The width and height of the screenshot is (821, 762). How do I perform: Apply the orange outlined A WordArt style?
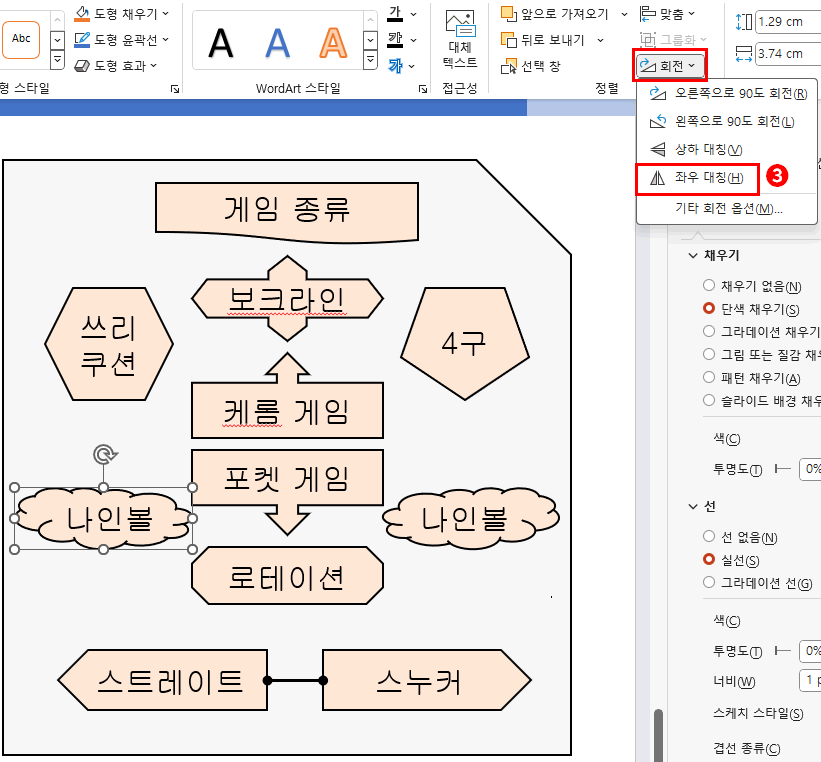pyautogui.click(x=333, y=42)
